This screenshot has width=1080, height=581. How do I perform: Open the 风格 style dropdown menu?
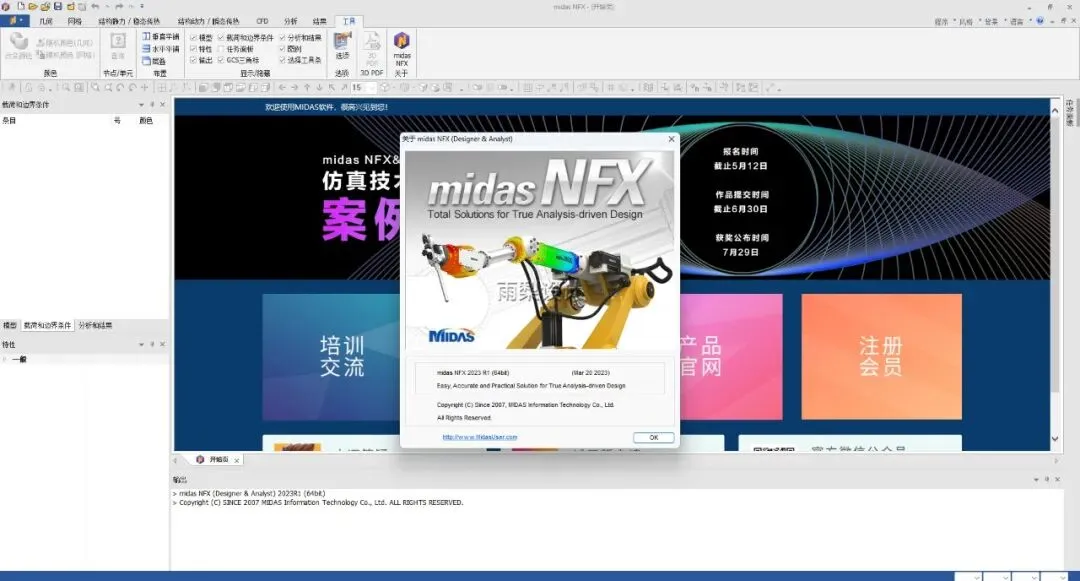[968, 21]
